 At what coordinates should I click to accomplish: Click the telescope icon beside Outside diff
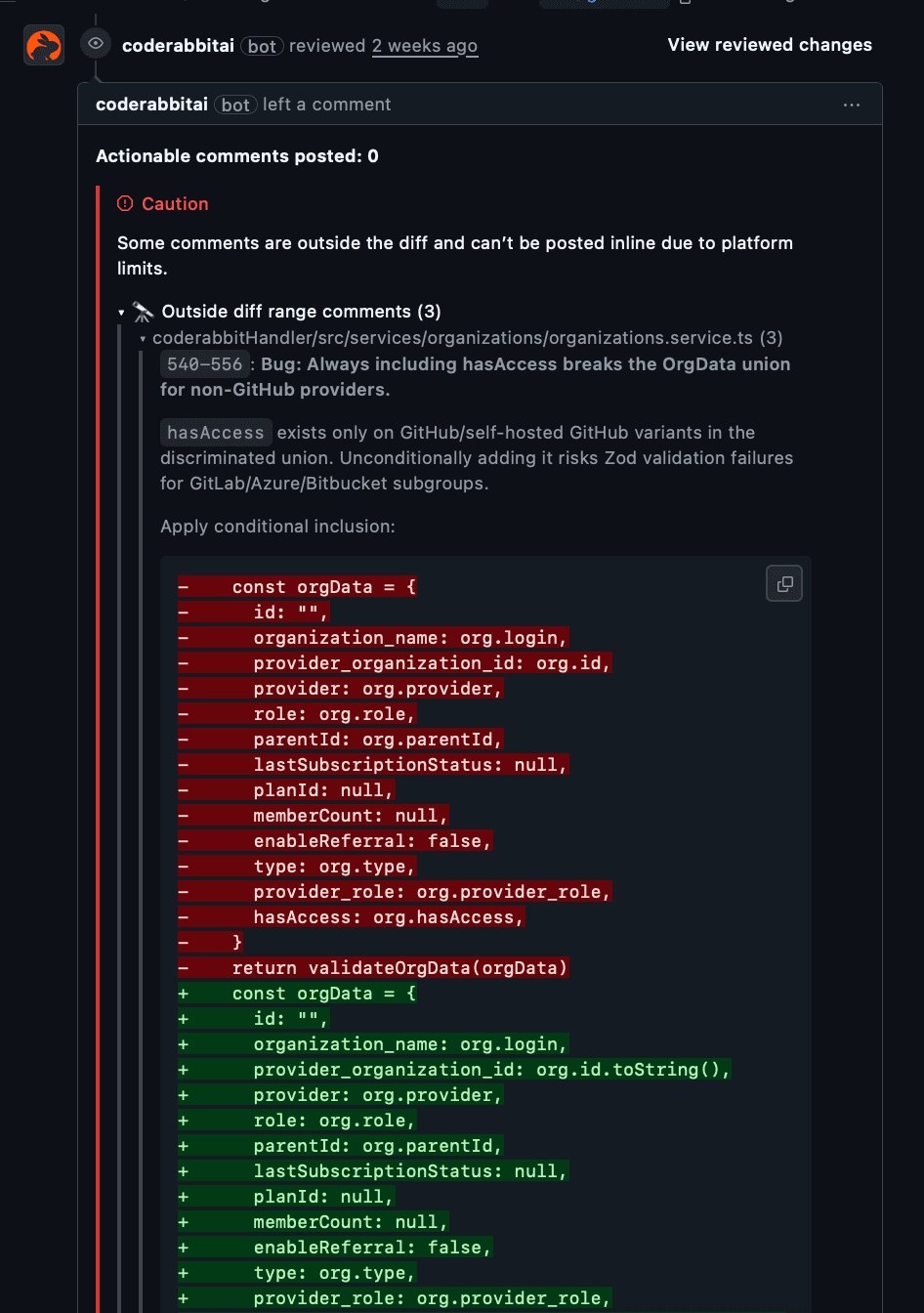144,312
